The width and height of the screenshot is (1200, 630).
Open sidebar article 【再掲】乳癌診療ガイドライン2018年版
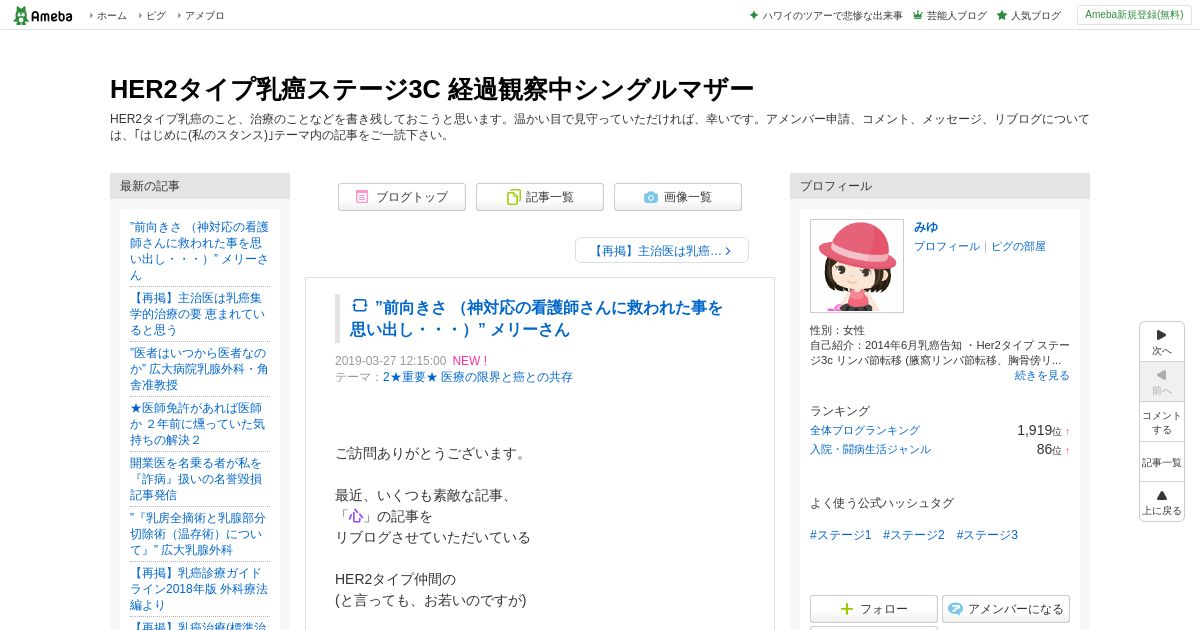point(199,589)
